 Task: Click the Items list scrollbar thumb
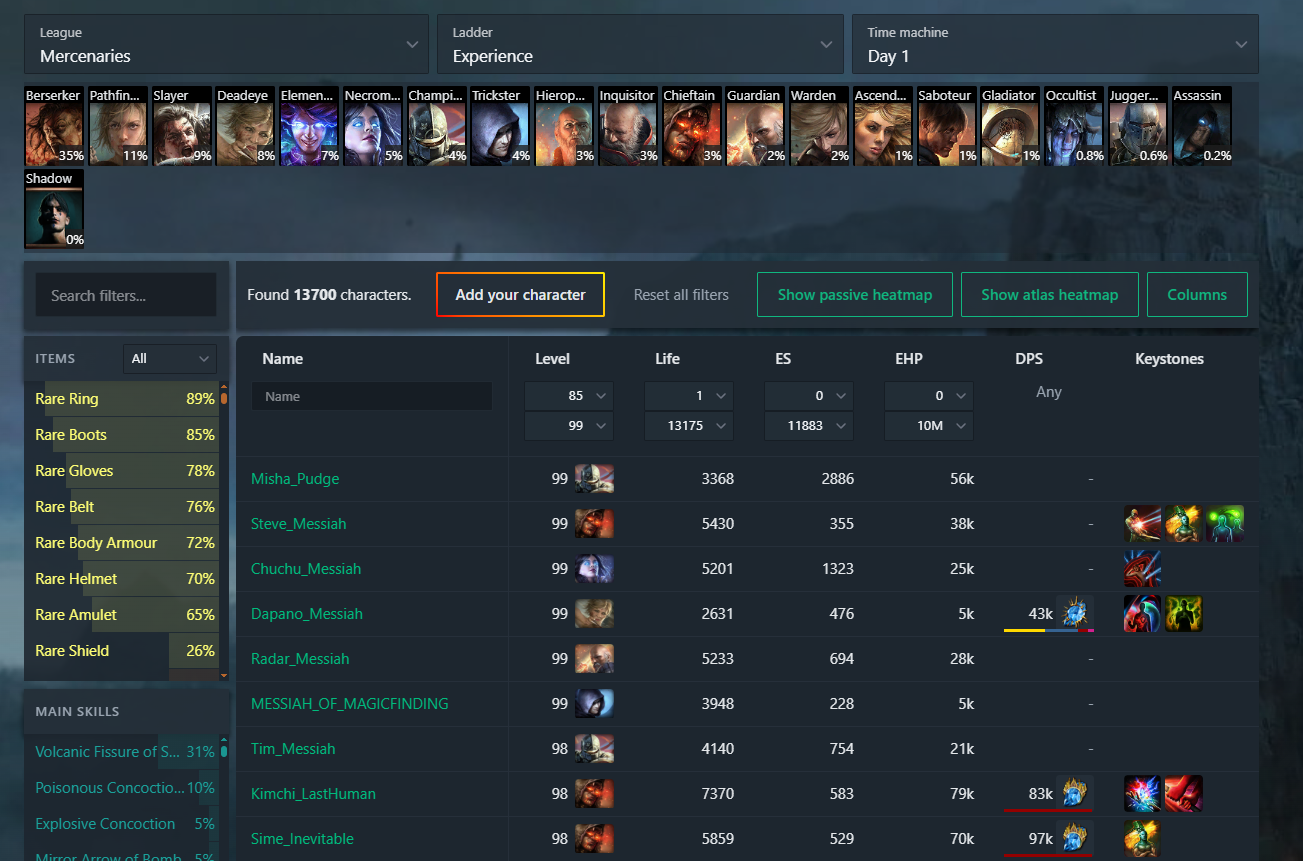pos(224,399)
